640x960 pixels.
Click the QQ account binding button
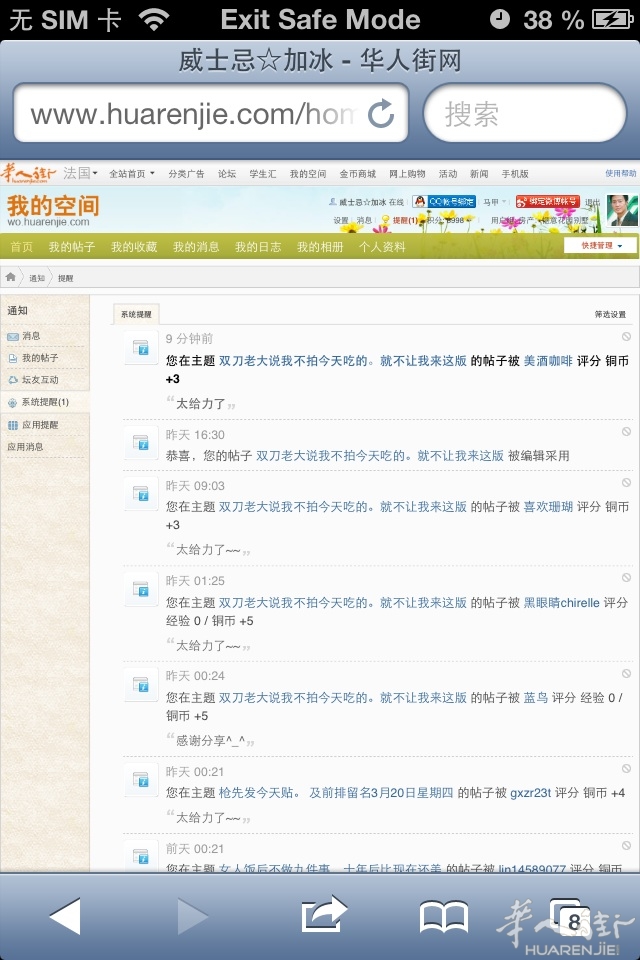pos(444,202)
